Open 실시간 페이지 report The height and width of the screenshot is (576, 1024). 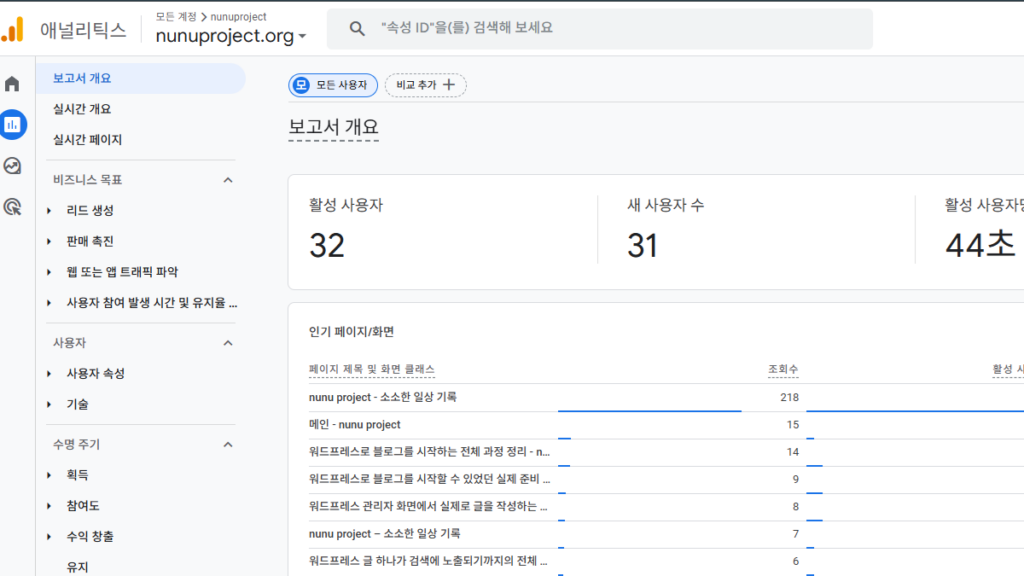87,140
